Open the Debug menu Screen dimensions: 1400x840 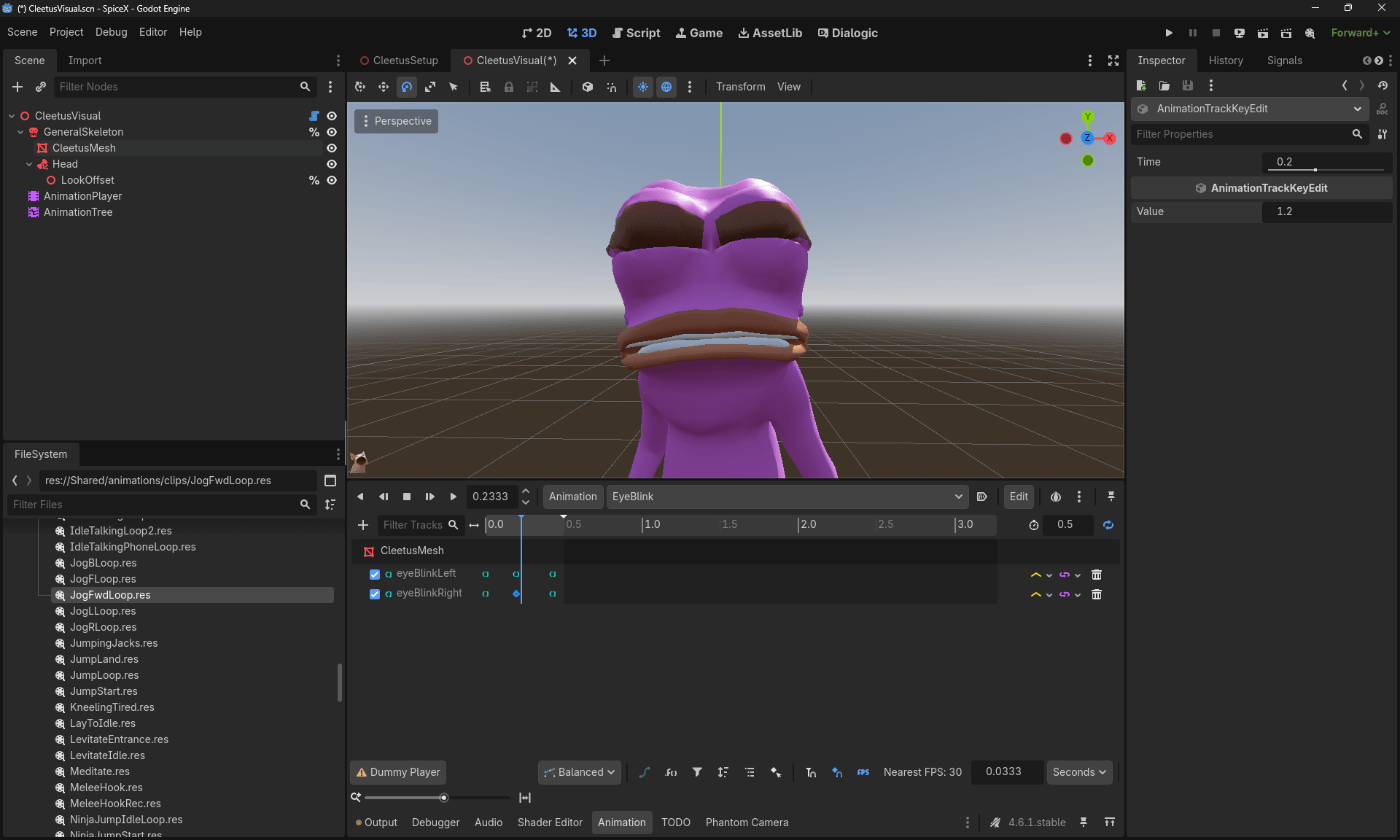[111, 32]
